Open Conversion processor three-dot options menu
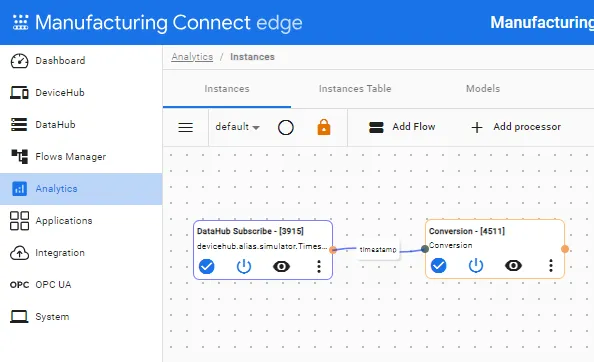 point(551,265)
